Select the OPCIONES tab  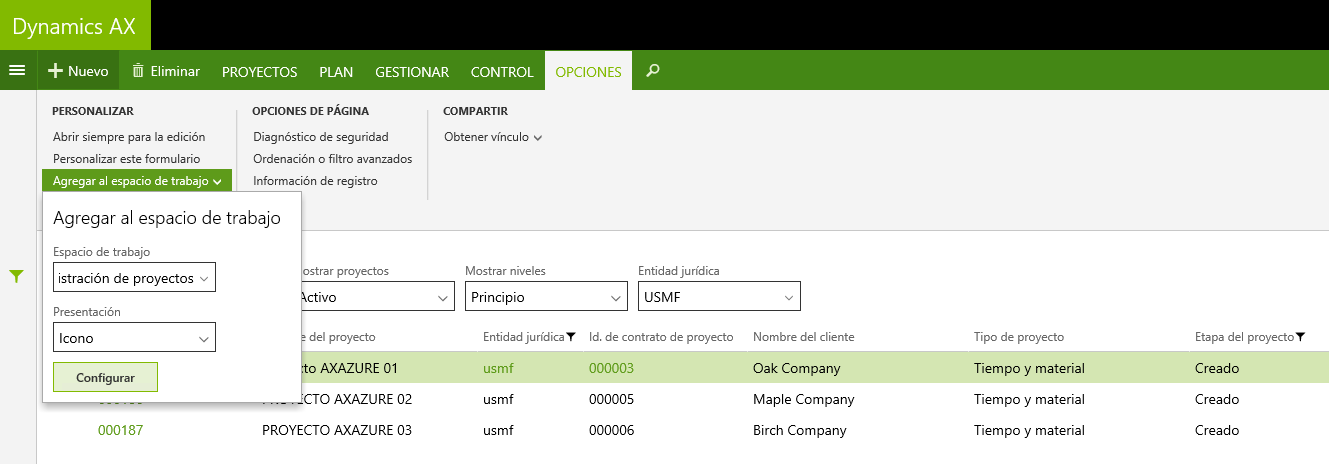point(588,72)
